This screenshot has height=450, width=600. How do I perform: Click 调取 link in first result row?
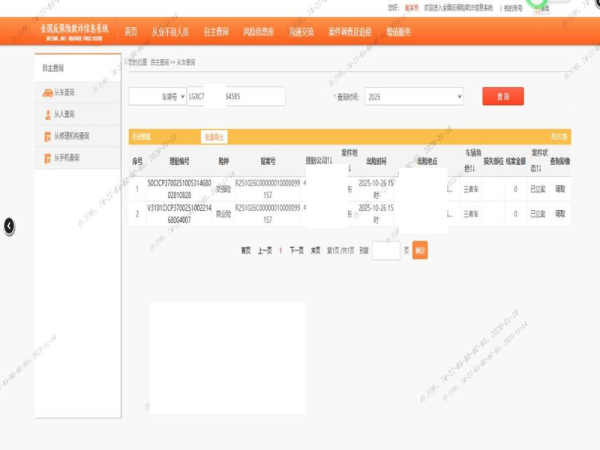[x=560, y=186]
